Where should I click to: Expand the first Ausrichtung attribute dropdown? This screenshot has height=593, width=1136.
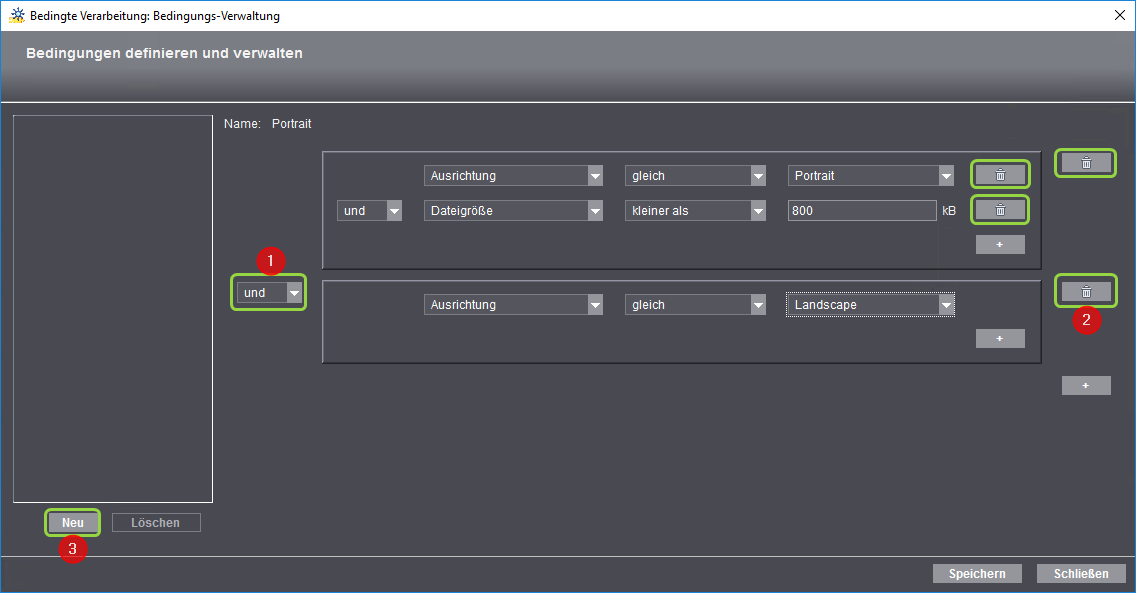pos(513,176)
